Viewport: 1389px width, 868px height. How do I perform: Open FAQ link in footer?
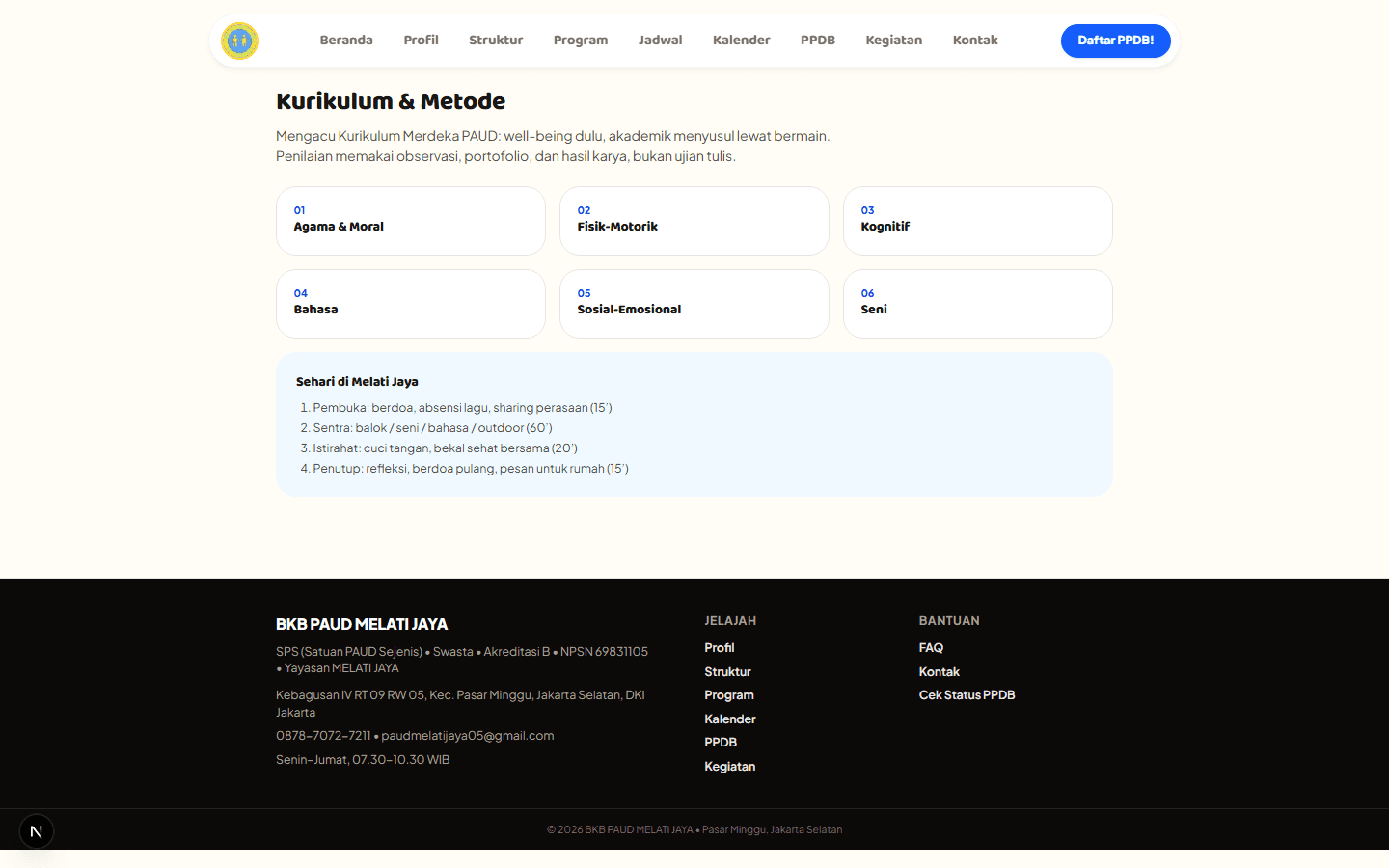931,648
